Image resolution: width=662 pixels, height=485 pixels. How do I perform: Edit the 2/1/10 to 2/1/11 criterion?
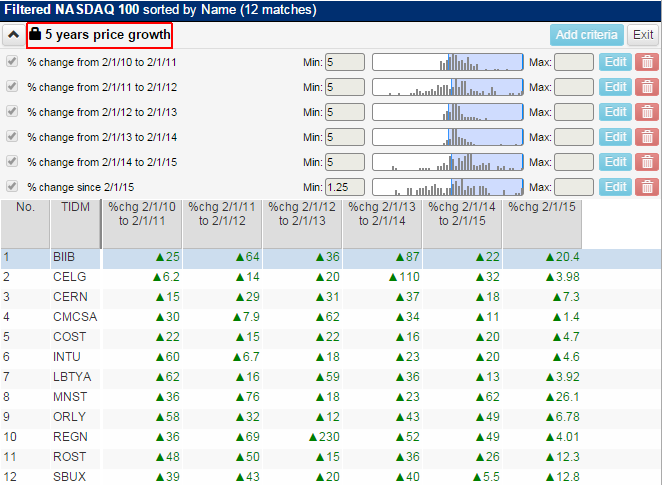[x=616, y=62]
